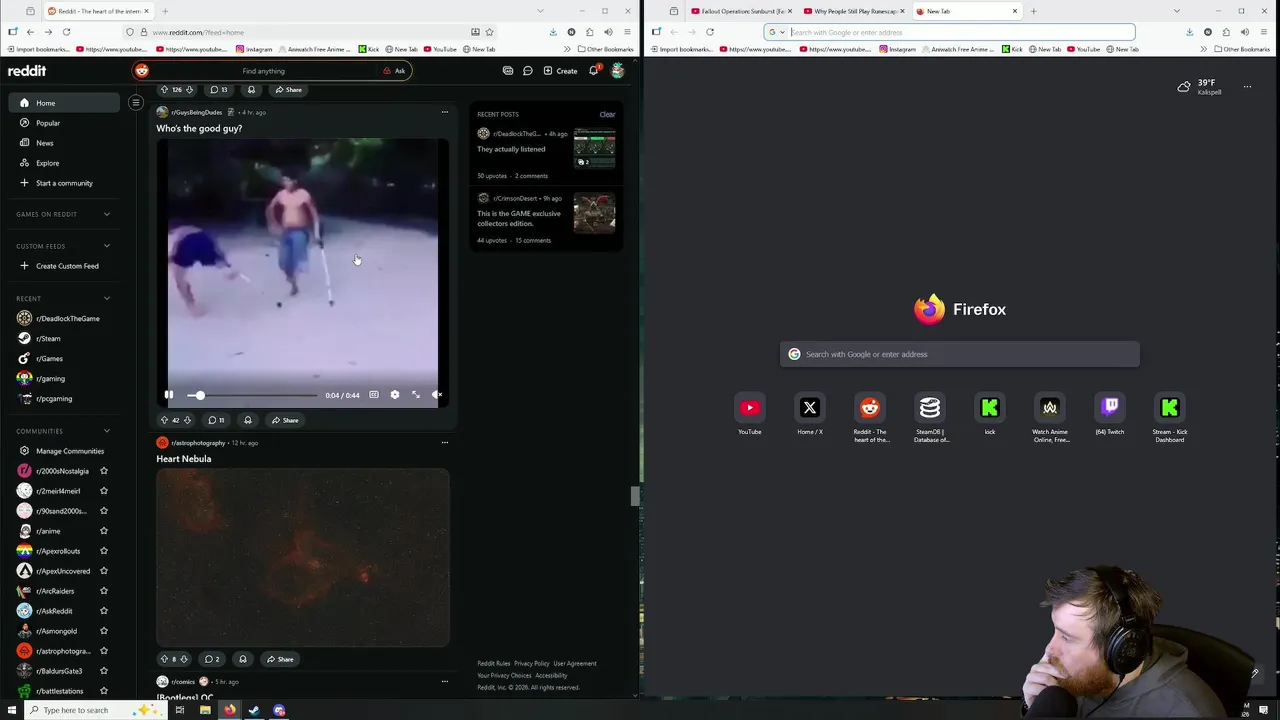Open Windows Start menu
The height and width of the screenshot is (720, 1280).
coord(12,710)
